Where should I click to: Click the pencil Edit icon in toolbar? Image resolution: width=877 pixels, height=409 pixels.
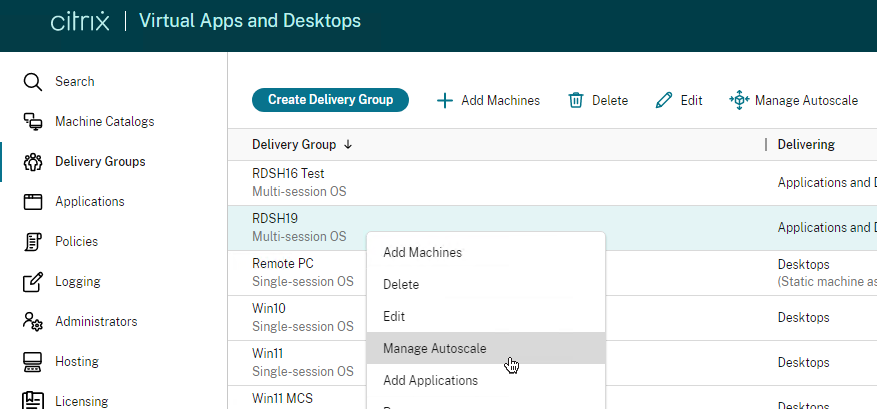click(664, 101)
